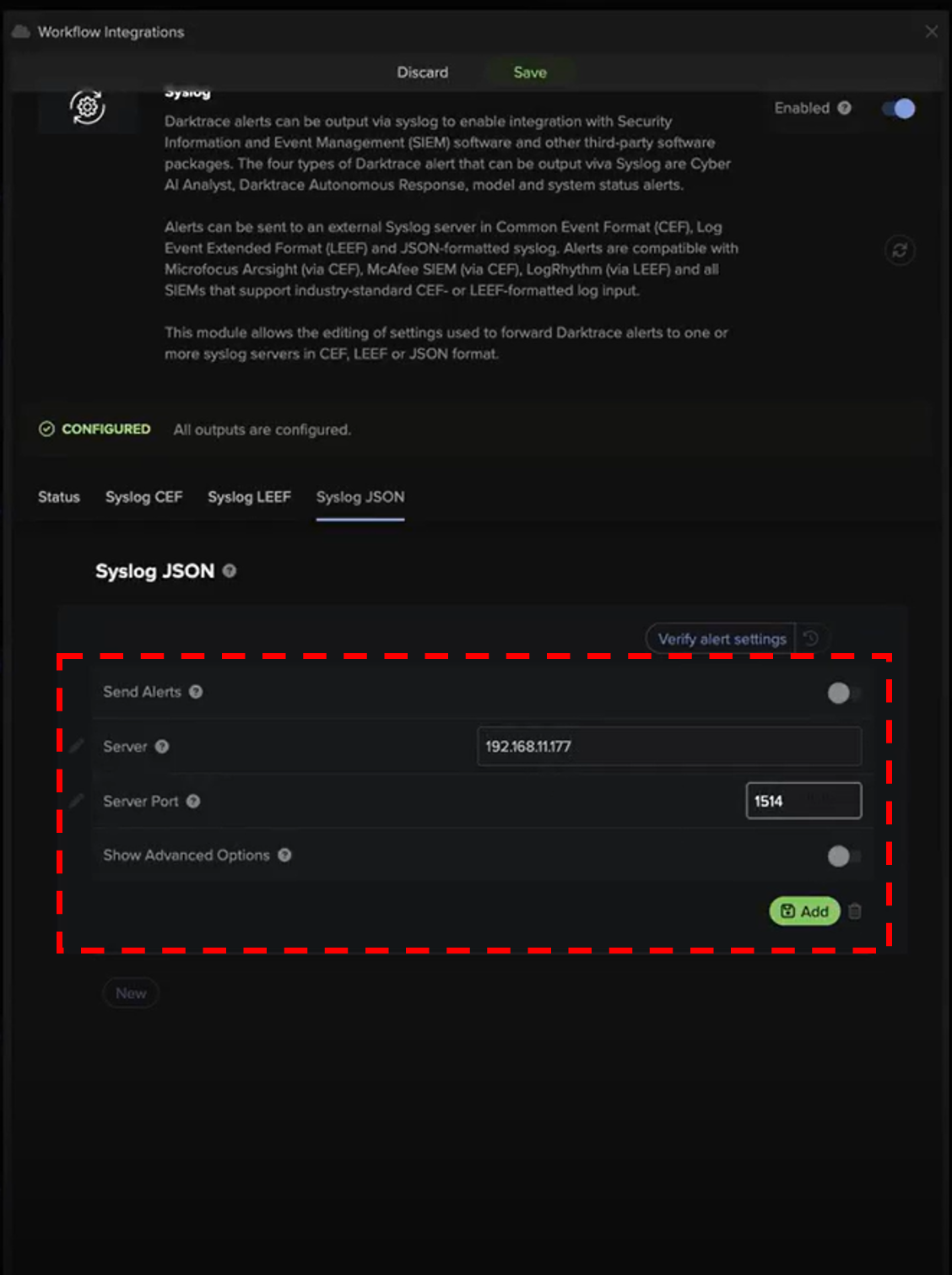Open help for Show Advanced Options
The image size is (952, 1275).
284,856
